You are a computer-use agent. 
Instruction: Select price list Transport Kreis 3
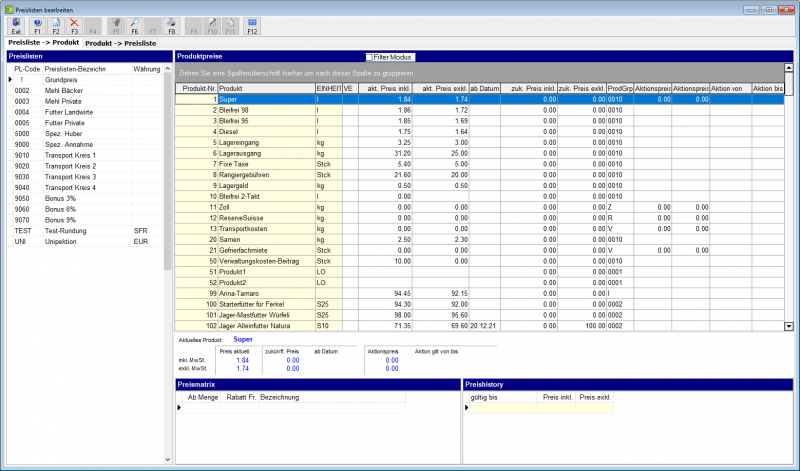coord(85,177)
